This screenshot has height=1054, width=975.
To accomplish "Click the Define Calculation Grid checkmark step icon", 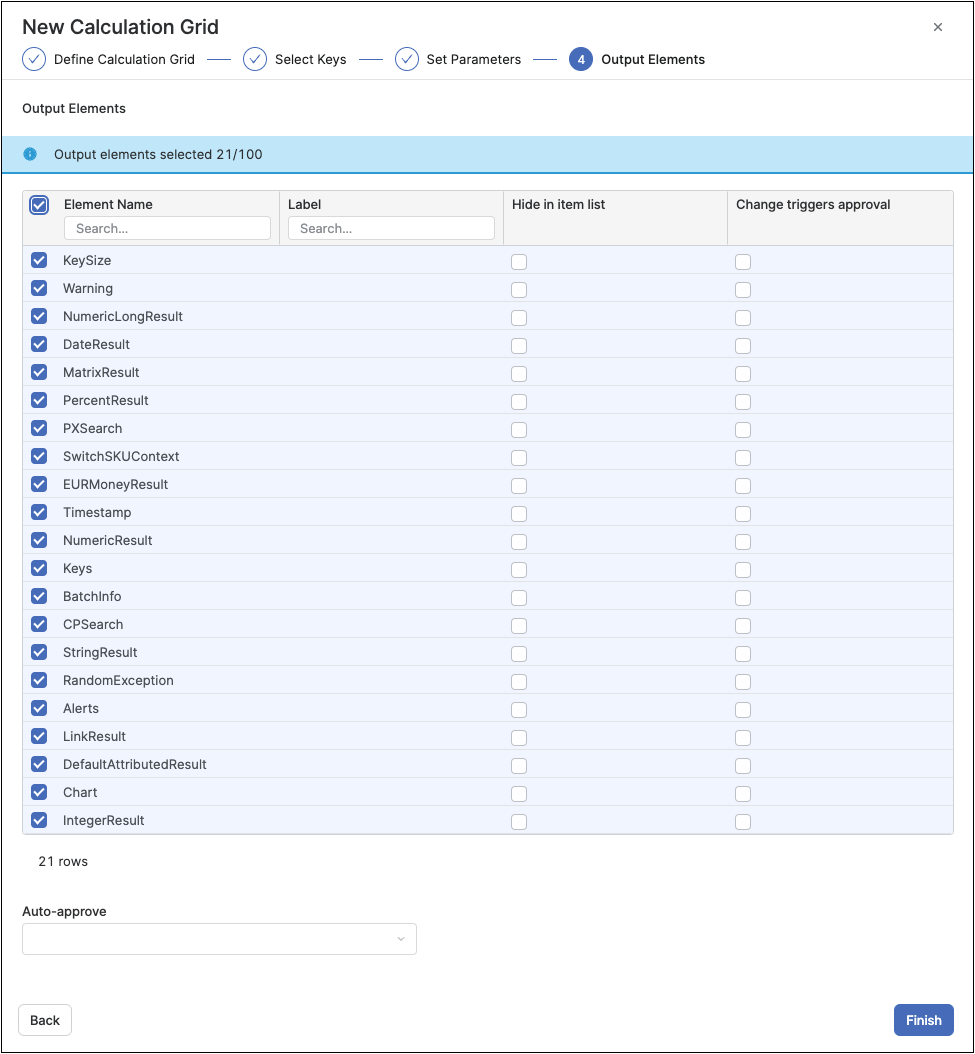I will (34, 59).
